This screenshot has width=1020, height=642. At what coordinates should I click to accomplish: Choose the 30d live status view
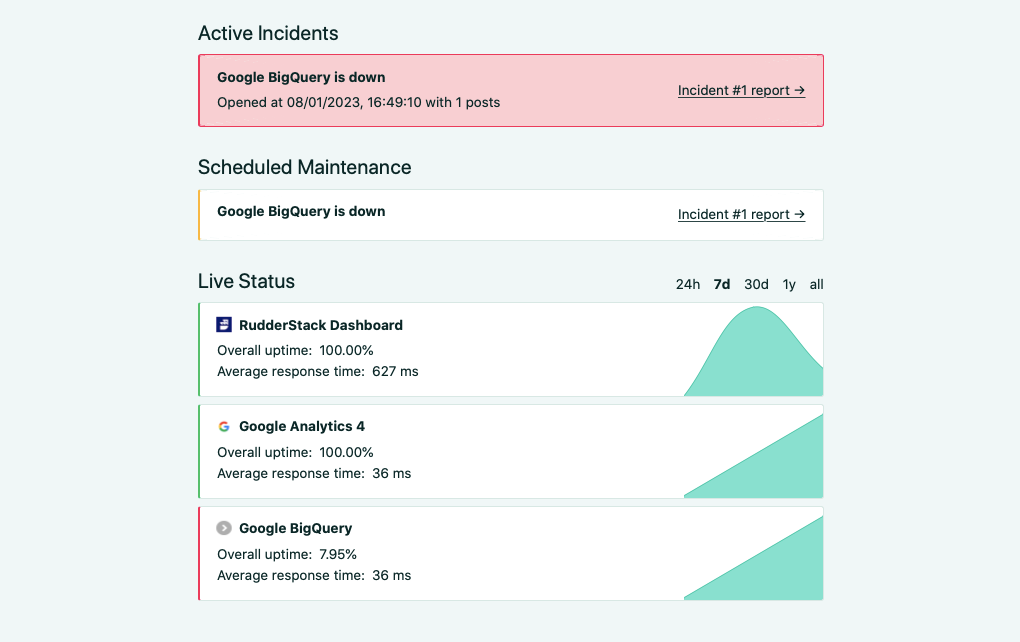[x=755, y=284]
